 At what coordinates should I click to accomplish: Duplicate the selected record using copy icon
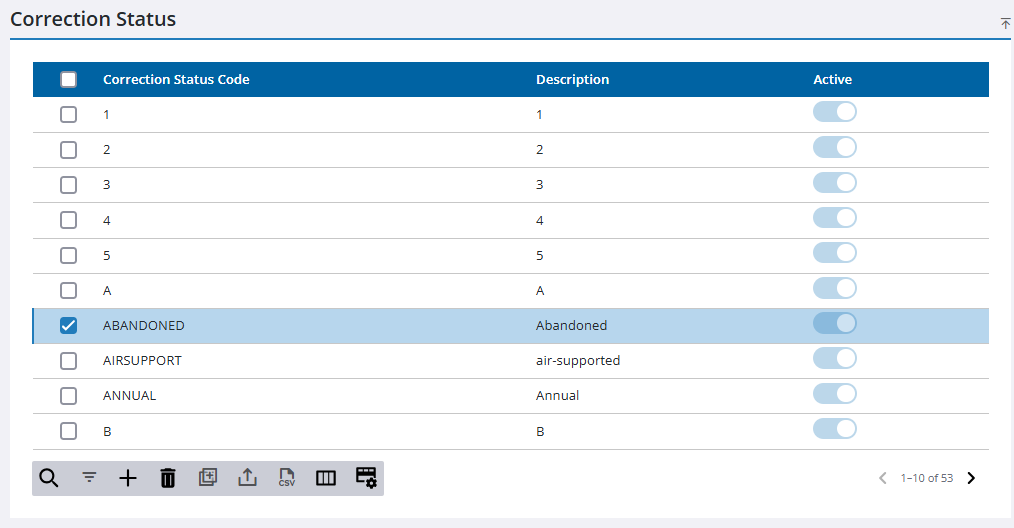tap(207, 478)
